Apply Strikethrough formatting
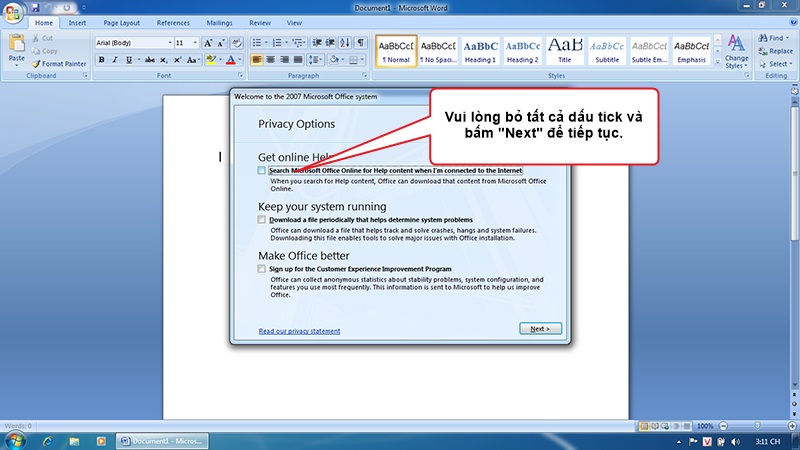The height and width of the screenshot is (450, 800). pyautogui.click(x=149, y=60)
